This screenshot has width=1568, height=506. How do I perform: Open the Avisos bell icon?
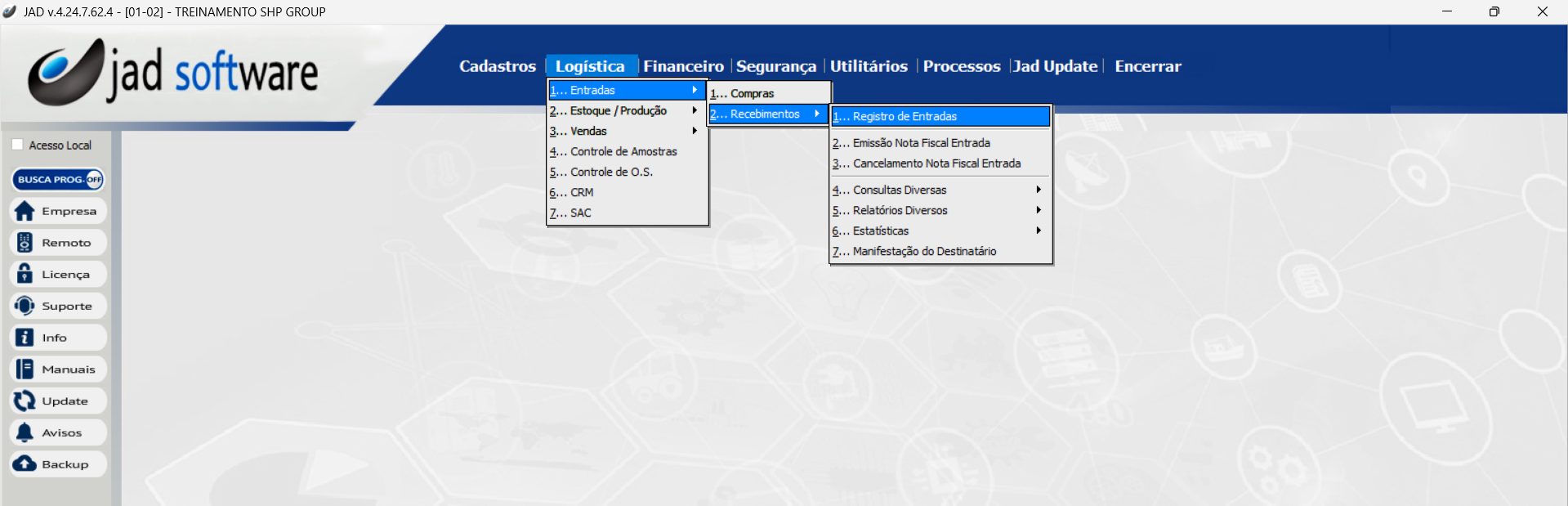pos(25,432)
